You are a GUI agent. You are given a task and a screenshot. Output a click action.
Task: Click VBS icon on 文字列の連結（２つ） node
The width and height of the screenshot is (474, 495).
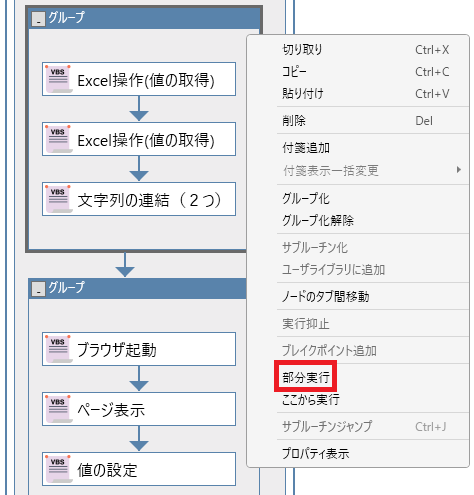tap(58, 199)
